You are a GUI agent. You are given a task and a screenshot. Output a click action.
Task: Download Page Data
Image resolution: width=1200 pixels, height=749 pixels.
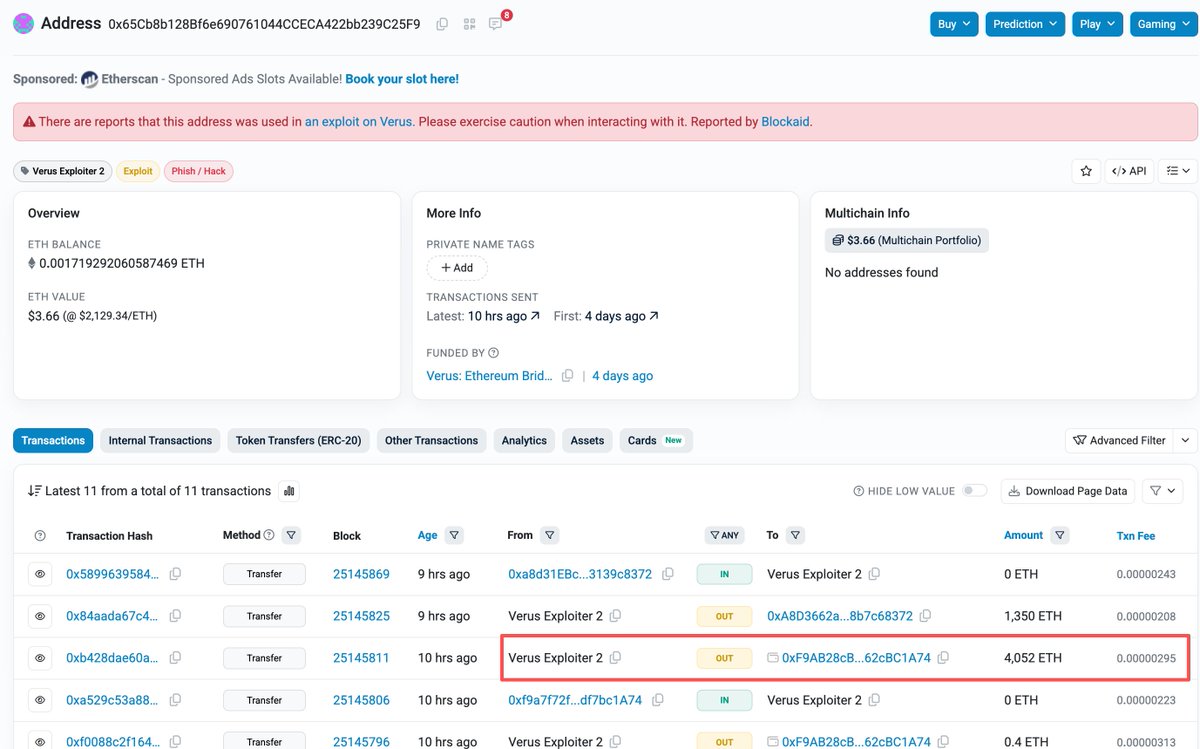click(1068, 491)
